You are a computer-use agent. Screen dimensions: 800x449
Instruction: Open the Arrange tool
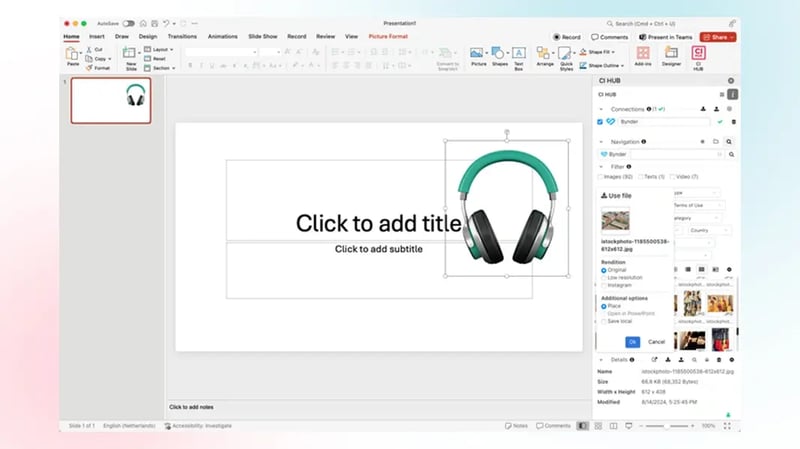544,57
